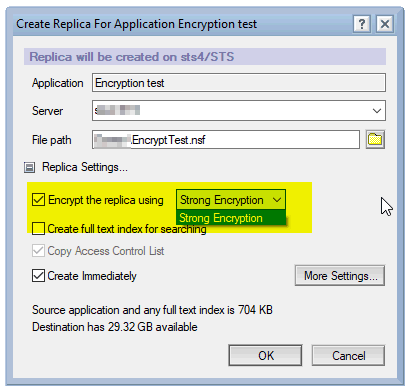Open the folder browse icon beside File path
The image size is (406, 389).
pos(375,139)
